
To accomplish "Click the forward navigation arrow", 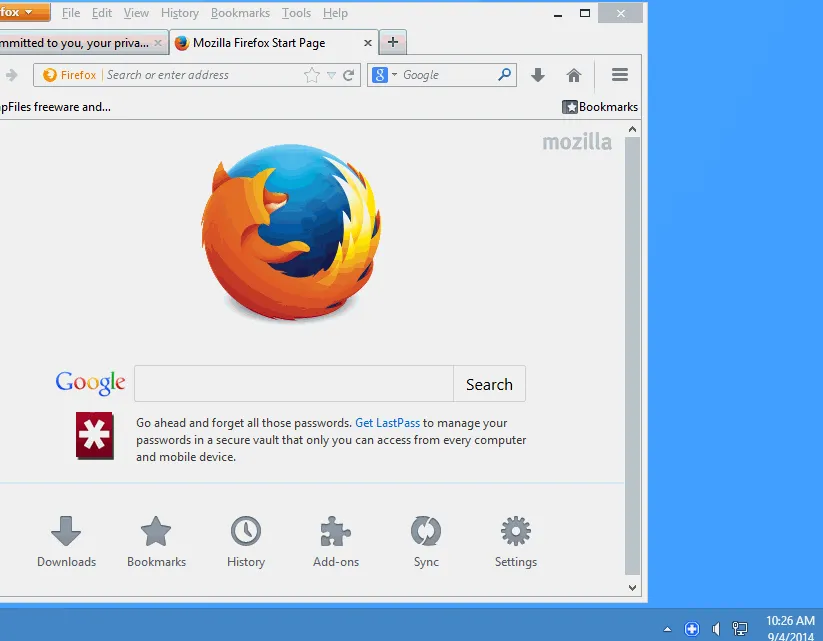I will pos(12,75).
